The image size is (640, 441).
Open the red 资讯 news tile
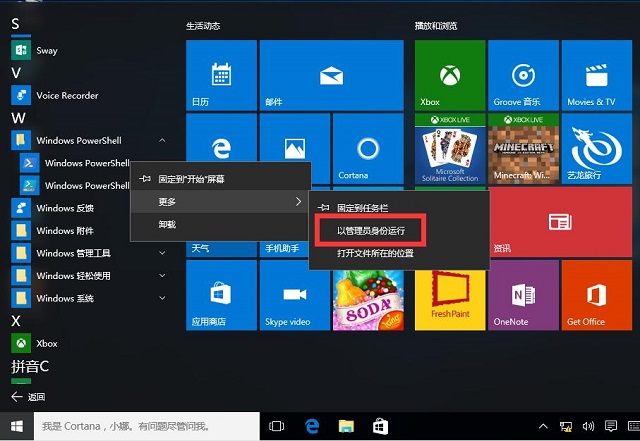point(561,222)
